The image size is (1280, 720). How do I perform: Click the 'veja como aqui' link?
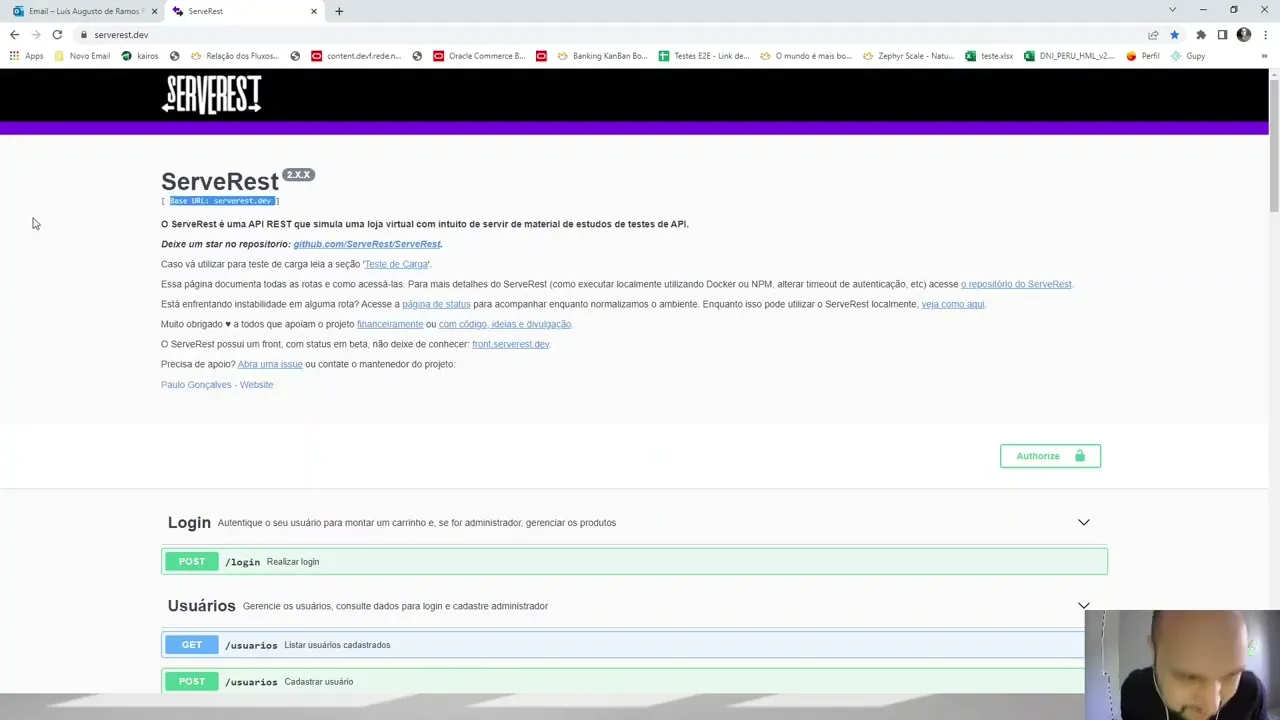953,304
